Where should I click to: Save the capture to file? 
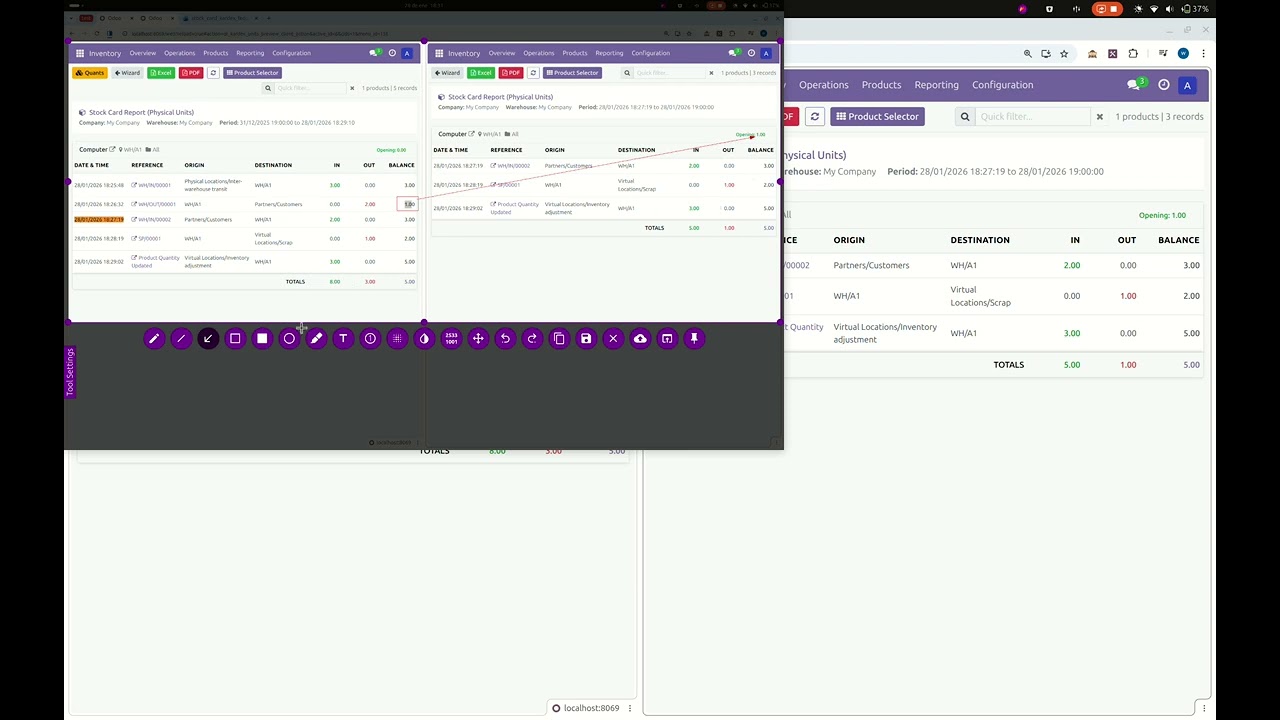[x=586, y=339]
